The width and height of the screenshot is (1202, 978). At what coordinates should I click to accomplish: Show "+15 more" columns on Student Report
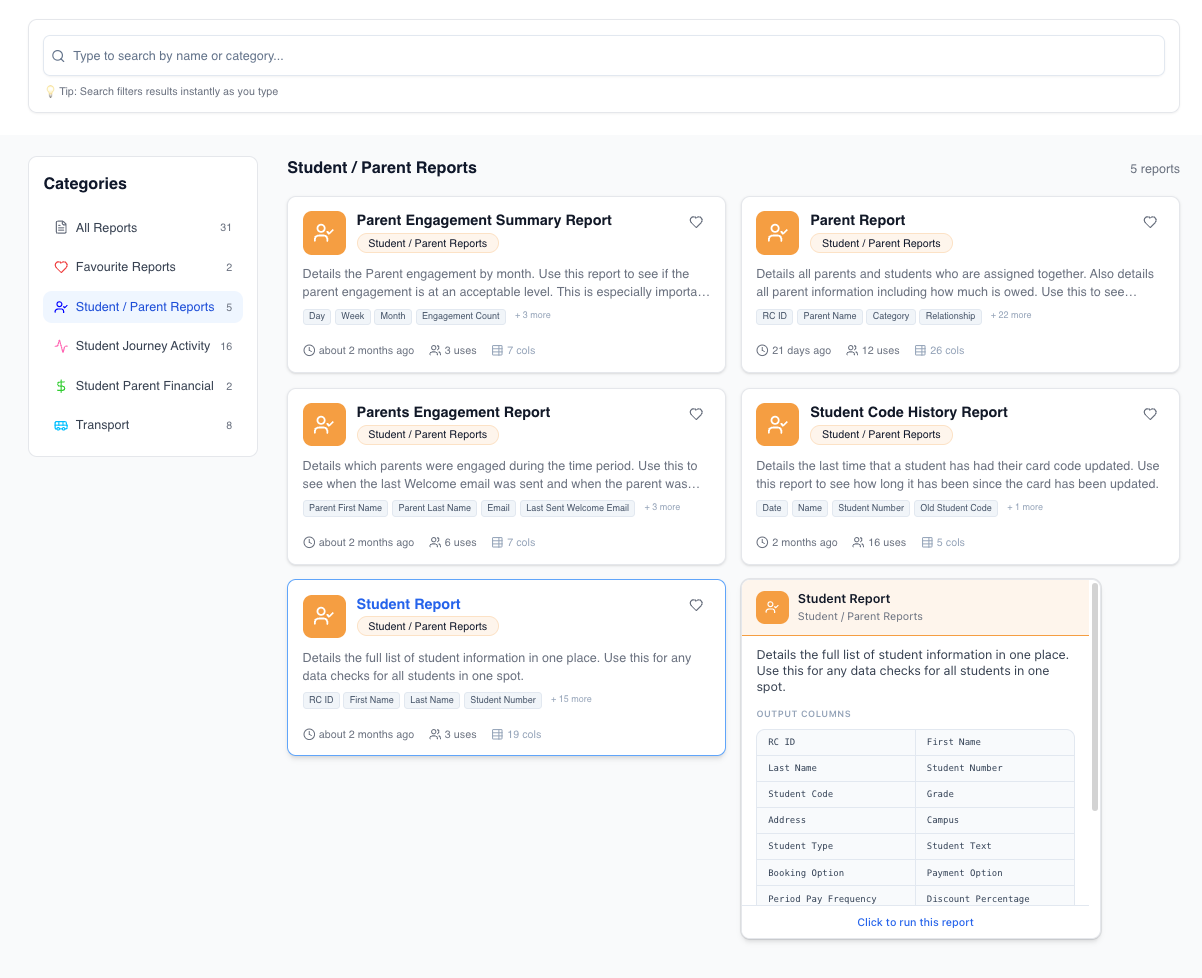point(570,699)
